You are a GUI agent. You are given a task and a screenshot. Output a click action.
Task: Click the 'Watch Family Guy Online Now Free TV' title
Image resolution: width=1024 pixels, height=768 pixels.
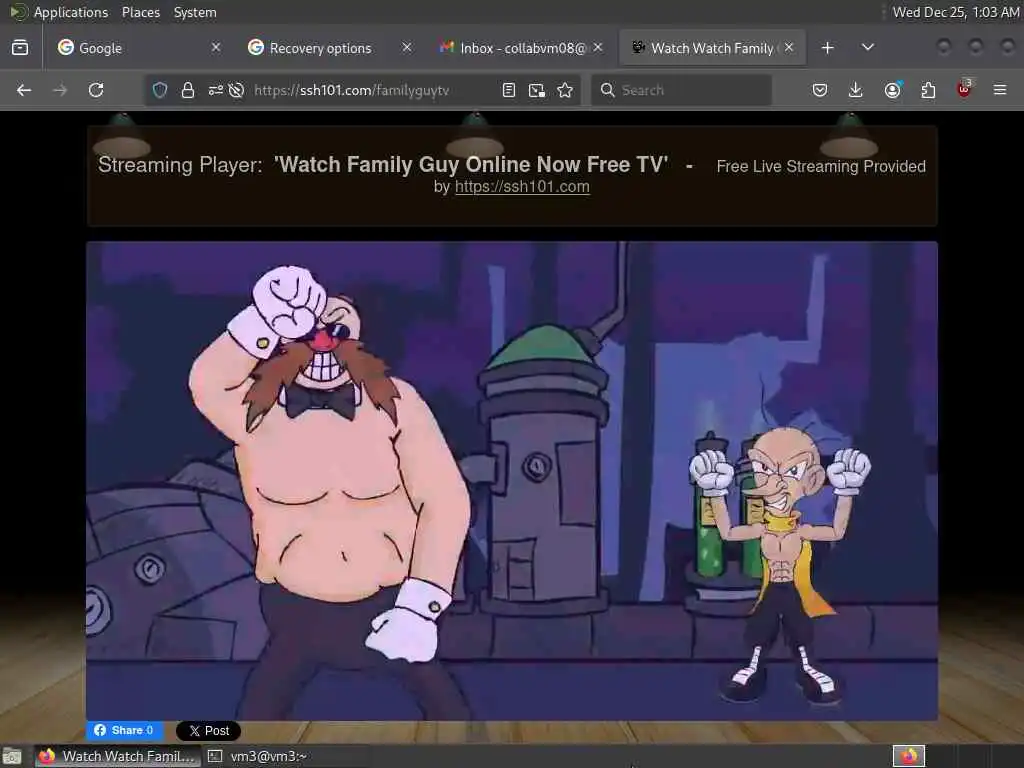pos(471,165)
